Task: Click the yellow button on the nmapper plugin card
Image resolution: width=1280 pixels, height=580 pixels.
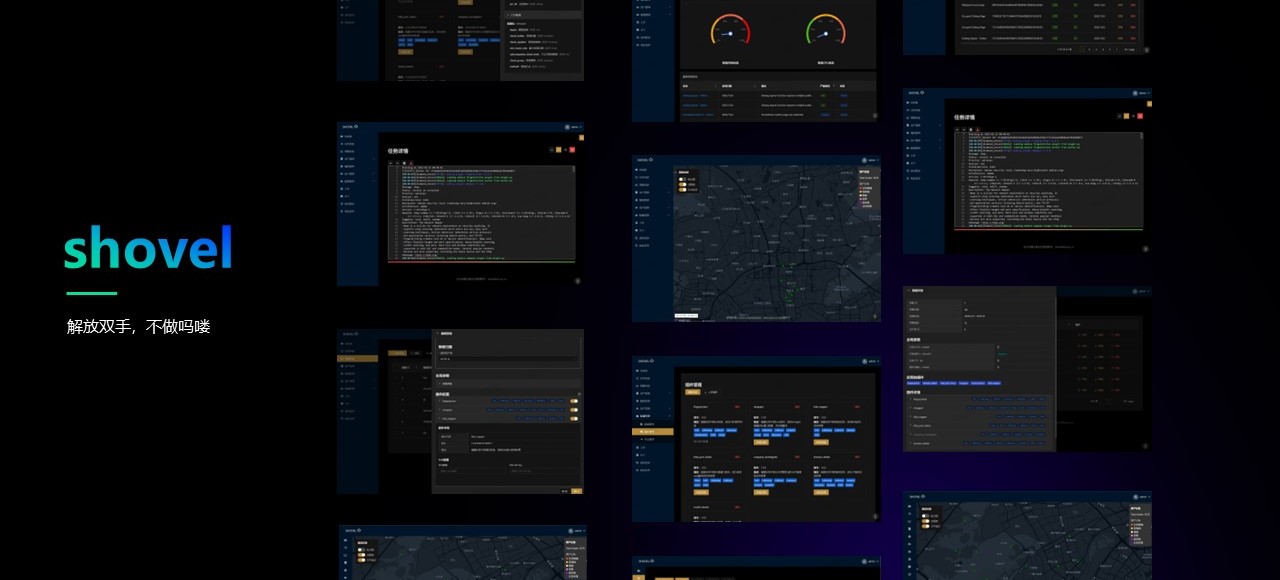Action: pyautogui.click(x=762, y=442)
